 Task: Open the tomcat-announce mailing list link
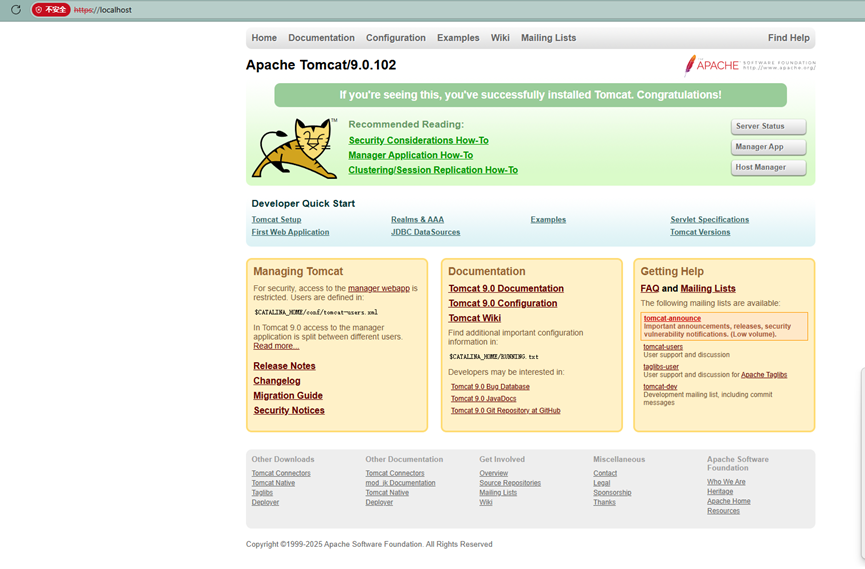pos(672,318)
